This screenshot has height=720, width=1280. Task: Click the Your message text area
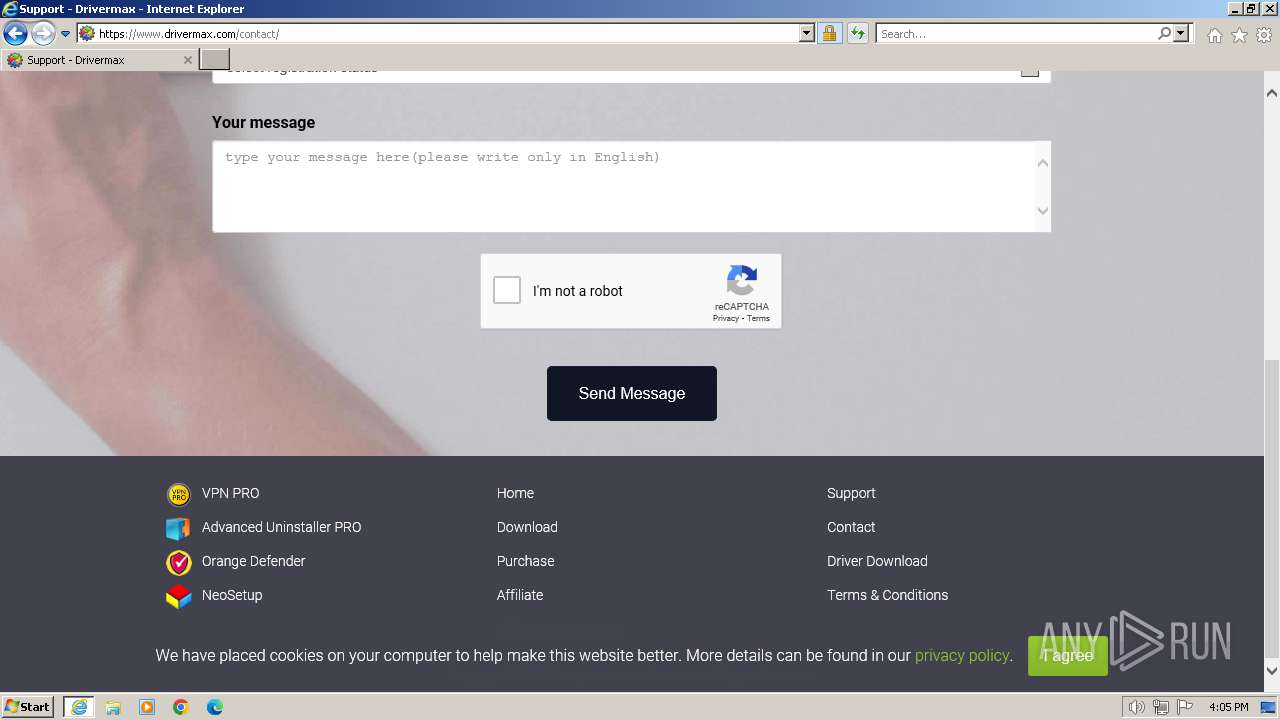click(x=631, y=187)
